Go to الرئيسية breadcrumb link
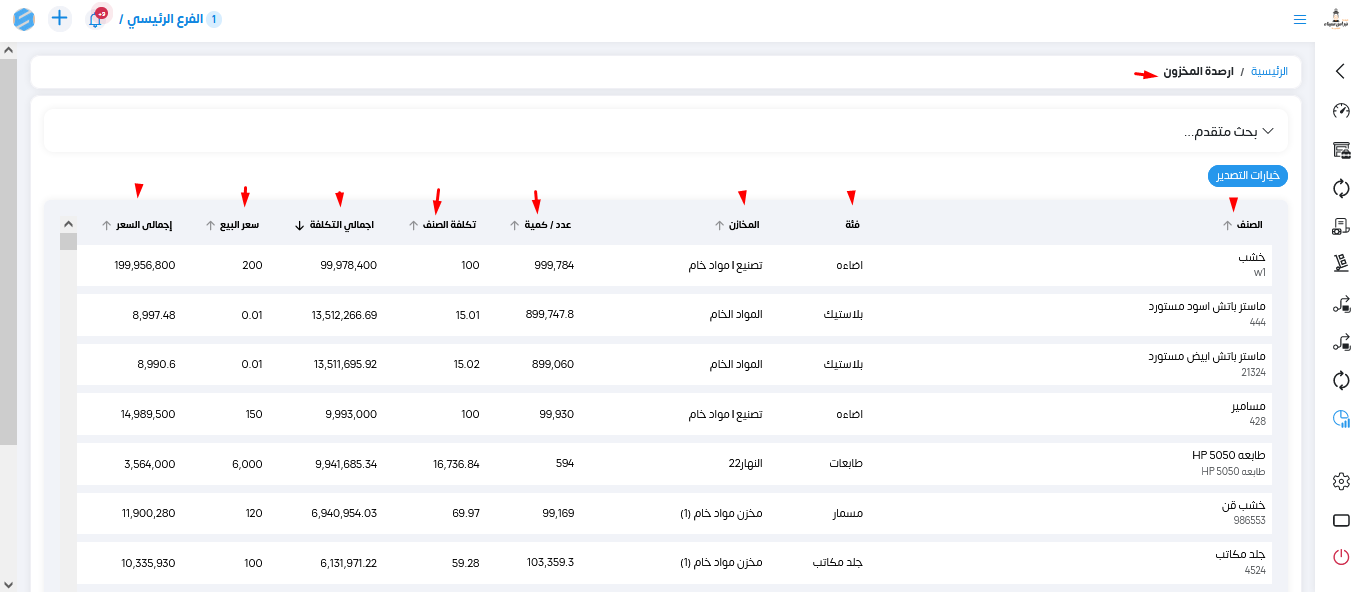 point(1269,72)
